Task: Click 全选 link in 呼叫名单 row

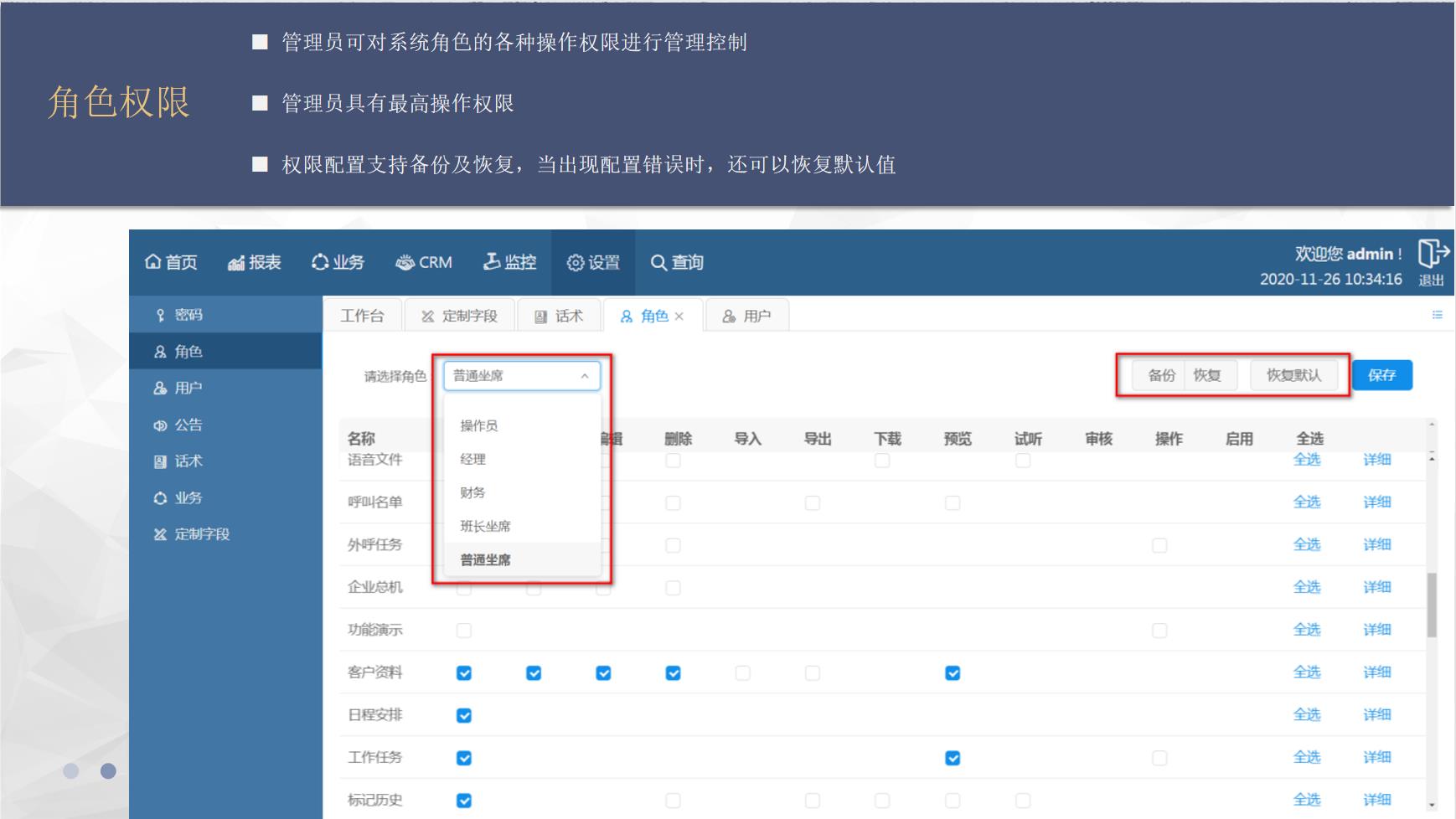Action: [1307, 502]
